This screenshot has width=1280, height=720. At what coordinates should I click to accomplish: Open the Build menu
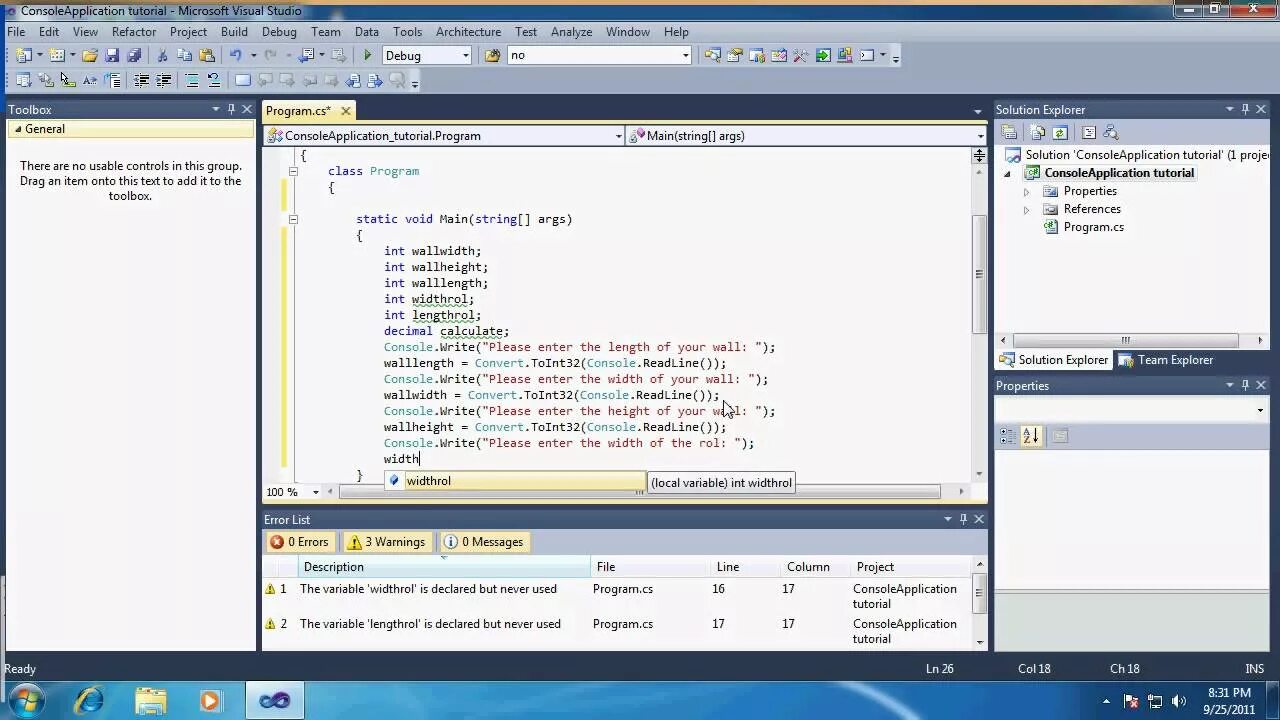(234, 32)
